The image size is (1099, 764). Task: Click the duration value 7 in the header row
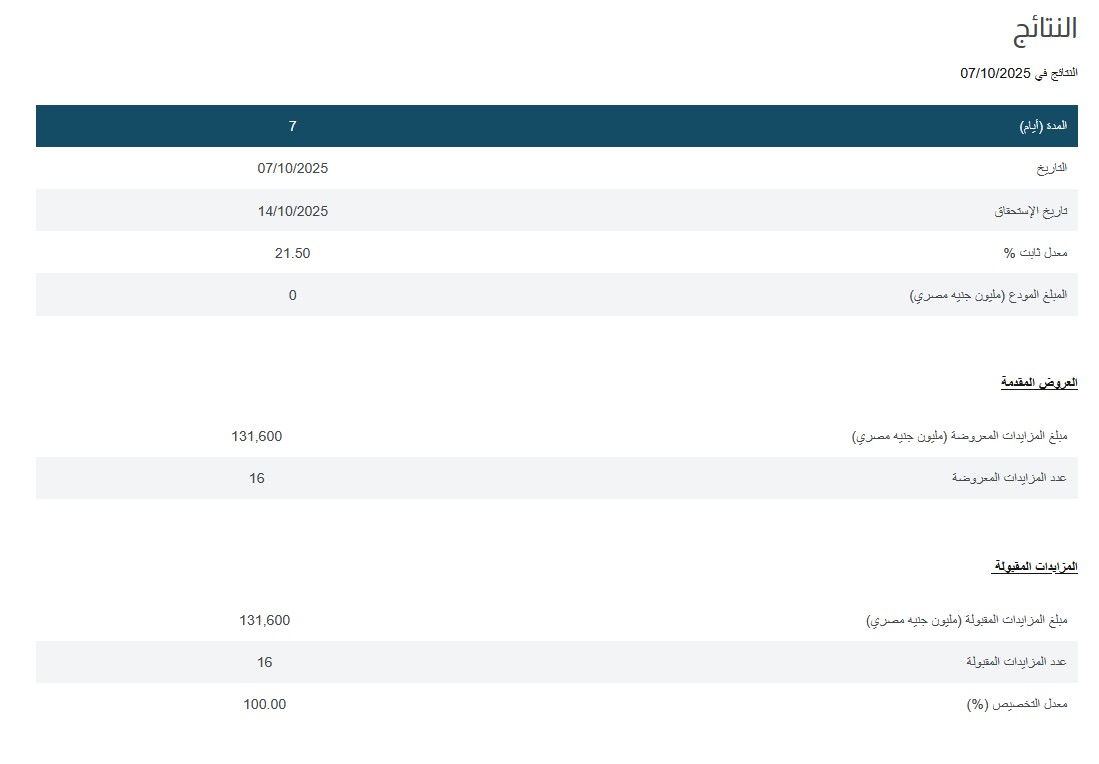[x=293, y=126]
